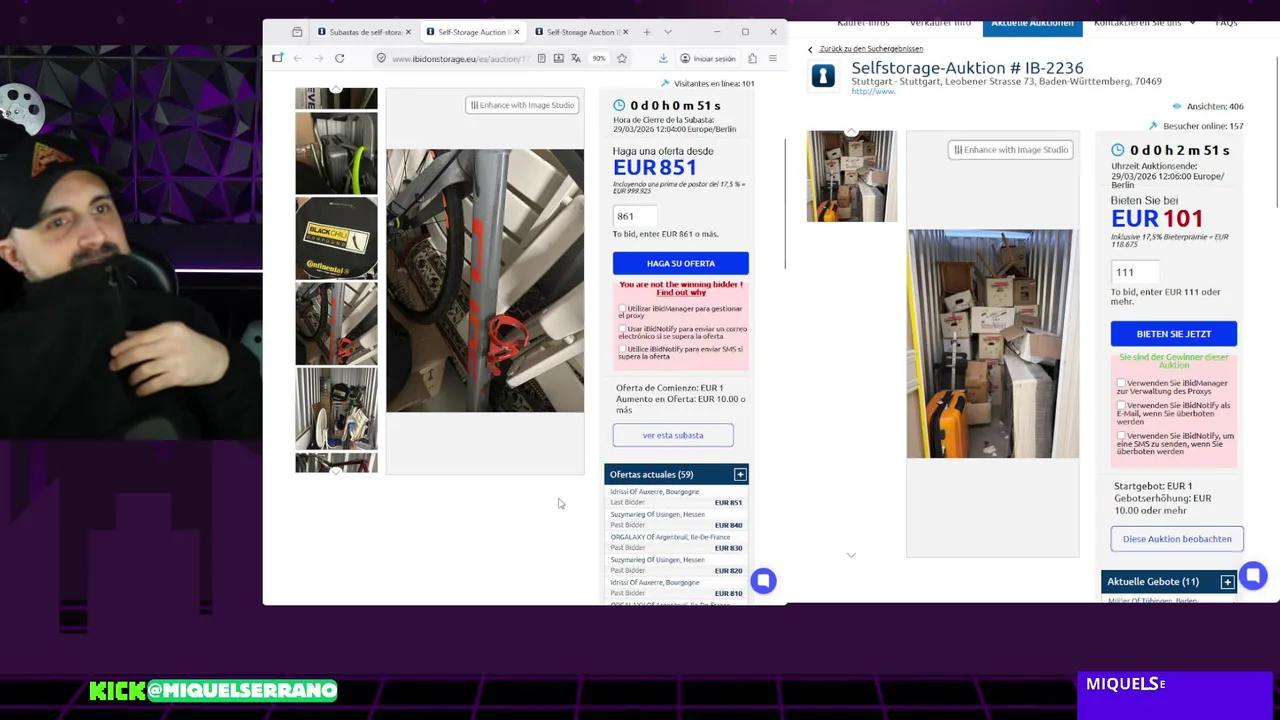
Task: Switch to the third Self-Storage Auction tab
Action: tap(578, 32)
